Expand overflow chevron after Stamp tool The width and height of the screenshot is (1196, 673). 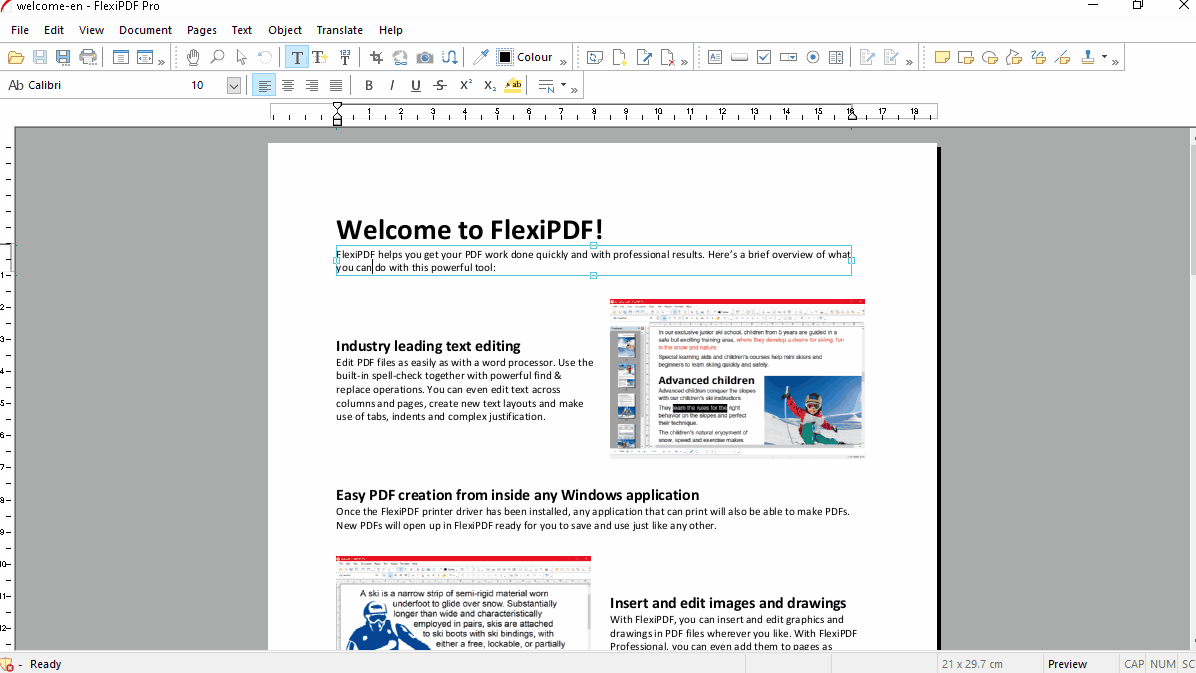[x=1115, y=62]
